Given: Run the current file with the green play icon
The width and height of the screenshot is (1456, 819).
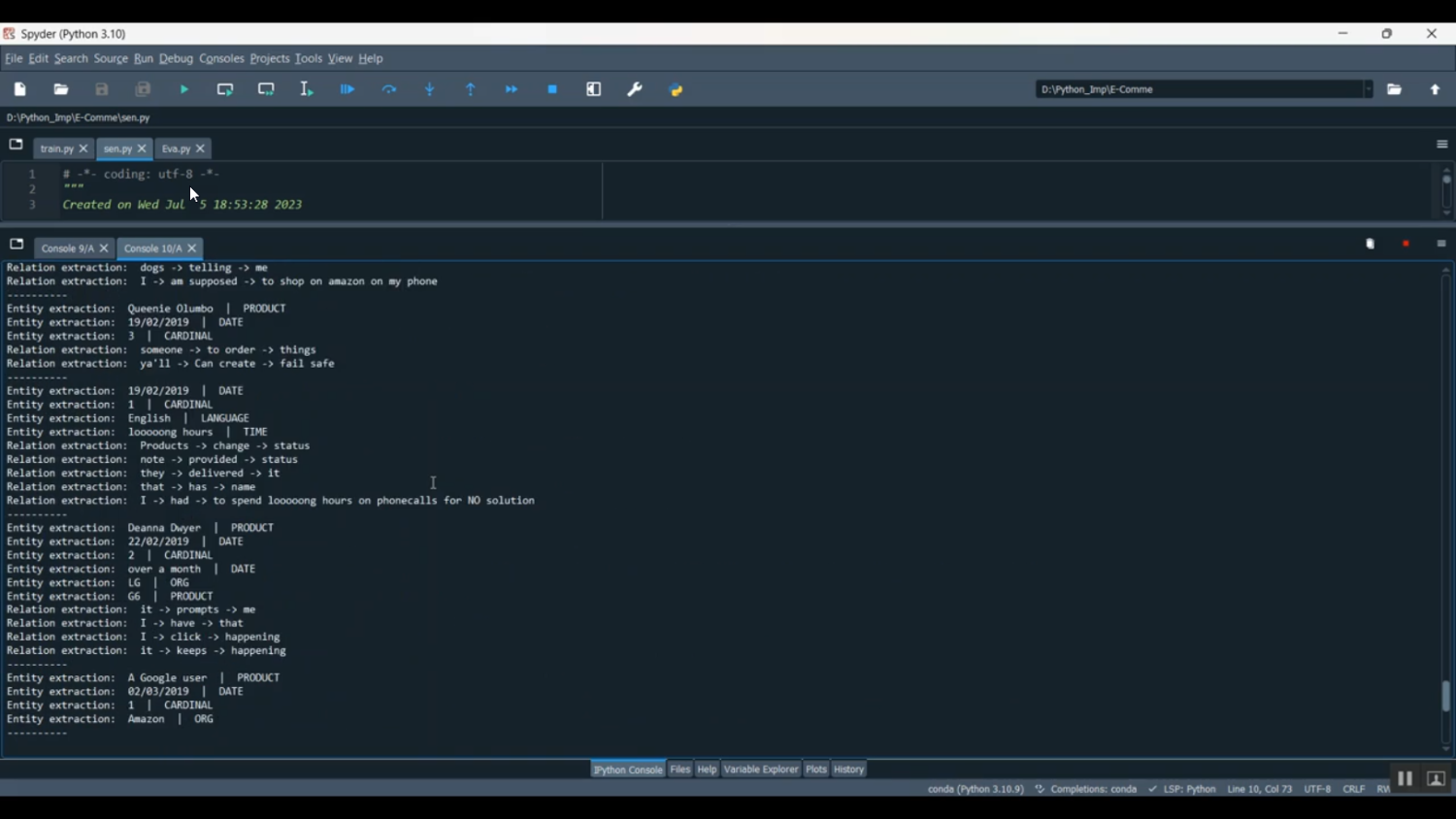Looking at the screenshot, I should click(x=184, y=89).
